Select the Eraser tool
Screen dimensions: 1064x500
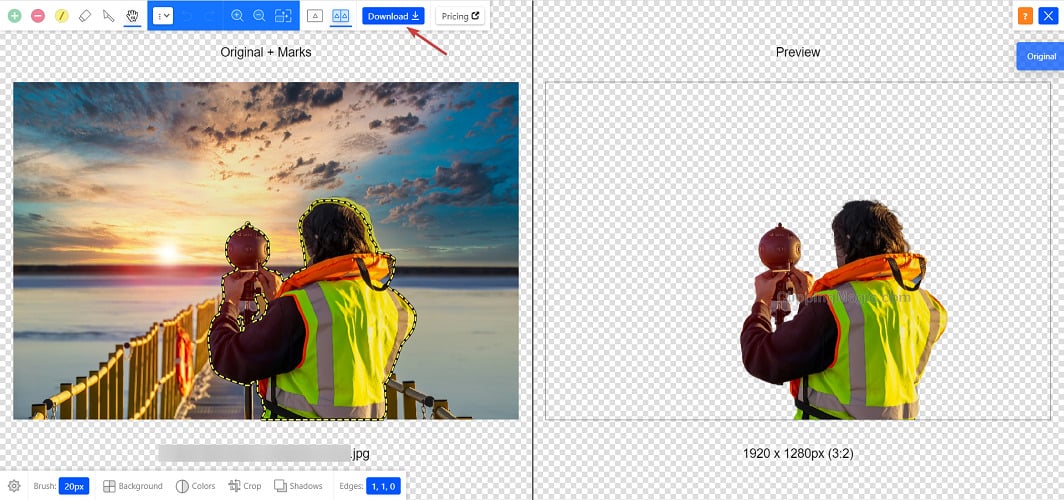[x=85, y=16]
